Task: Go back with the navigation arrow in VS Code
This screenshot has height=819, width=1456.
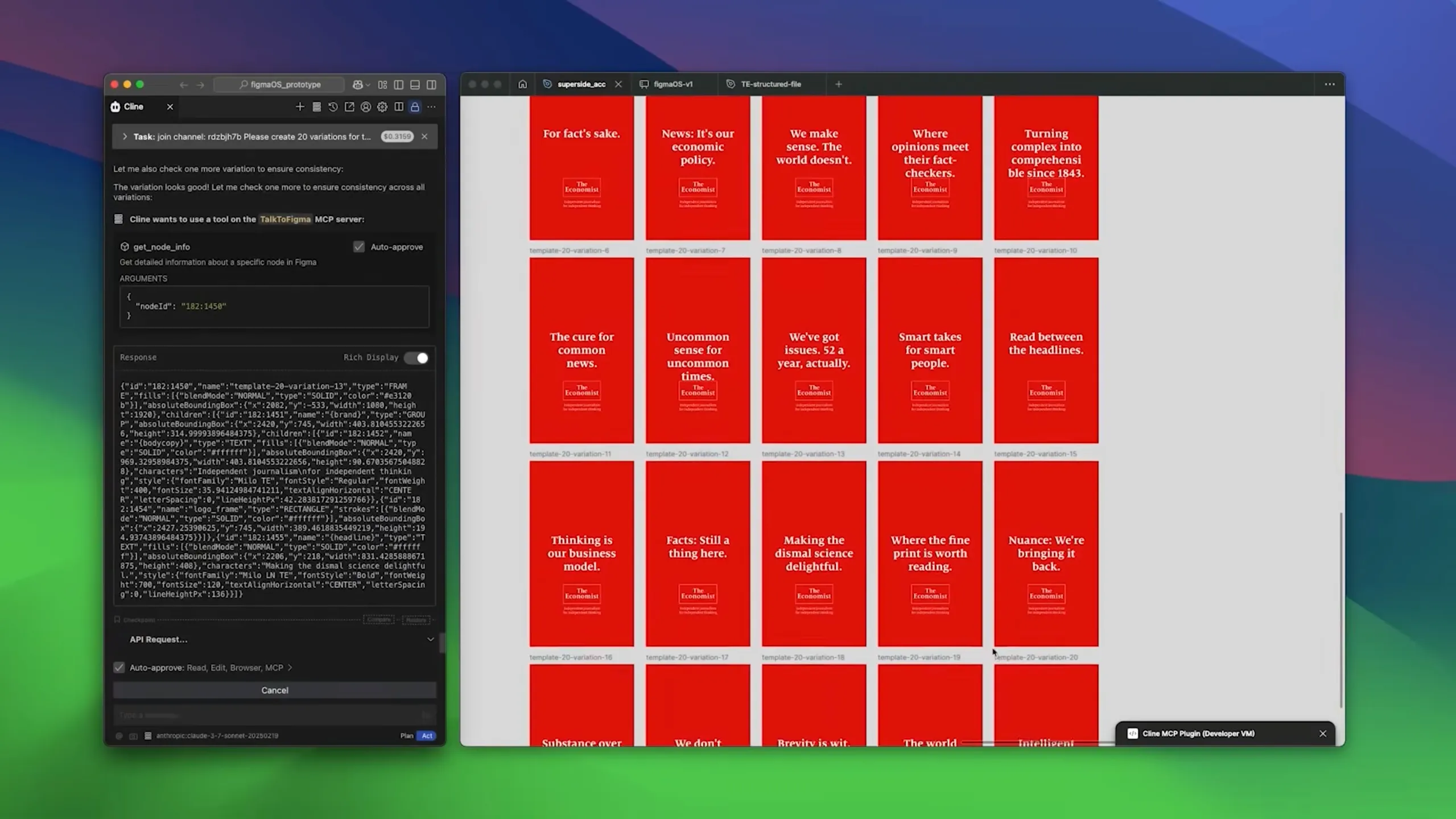Action: pyautogui.click(x=183, y=84)
